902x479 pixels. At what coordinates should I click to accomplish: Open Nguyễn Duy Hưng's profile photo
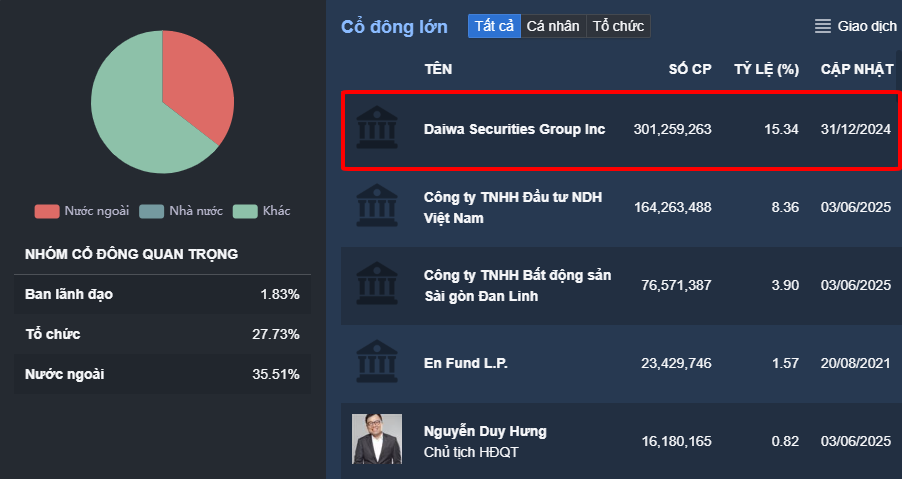pos(377,439)
